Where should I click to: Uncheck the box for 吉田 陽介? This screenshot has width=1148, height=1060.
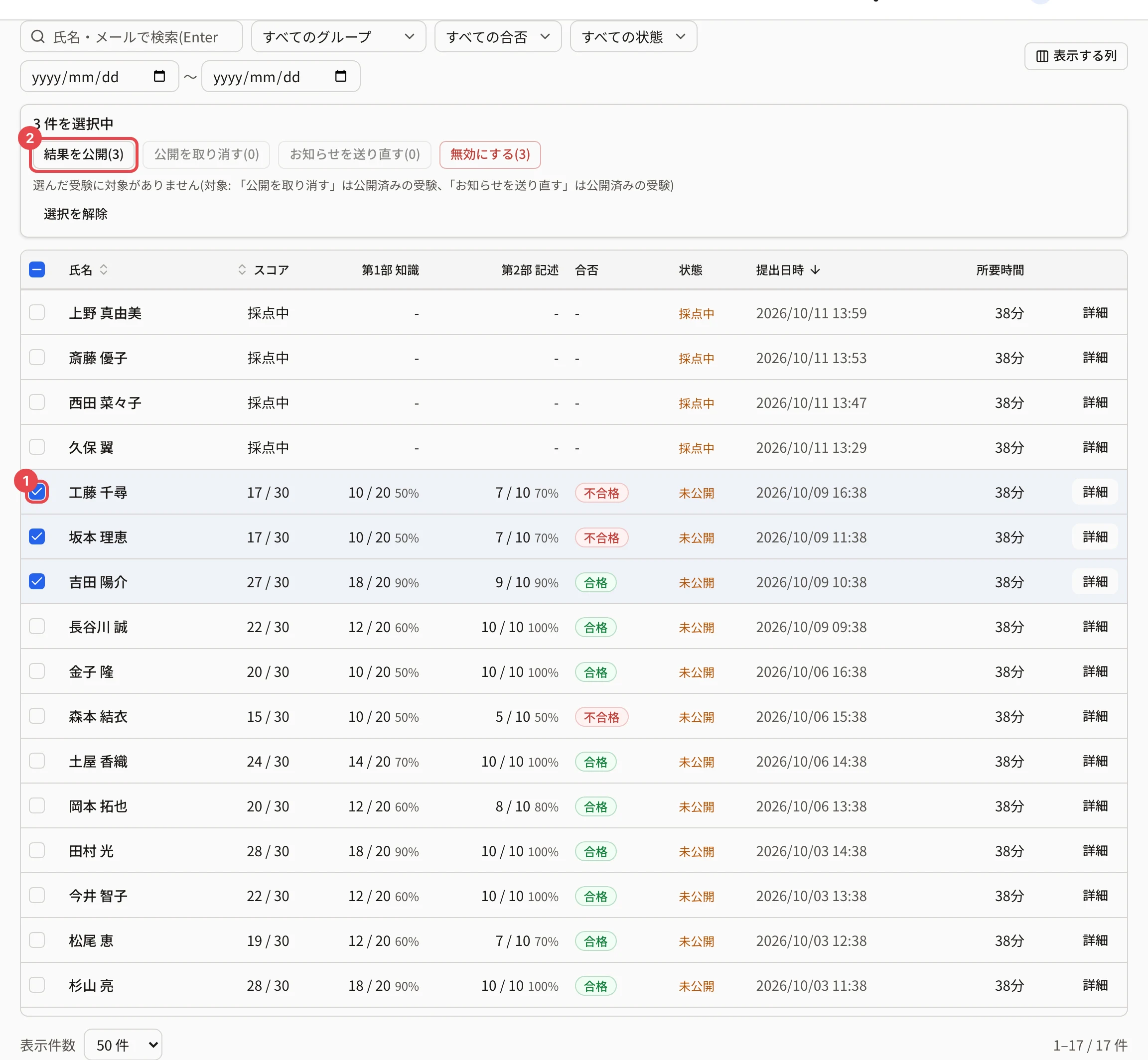[x=37, y=582]
